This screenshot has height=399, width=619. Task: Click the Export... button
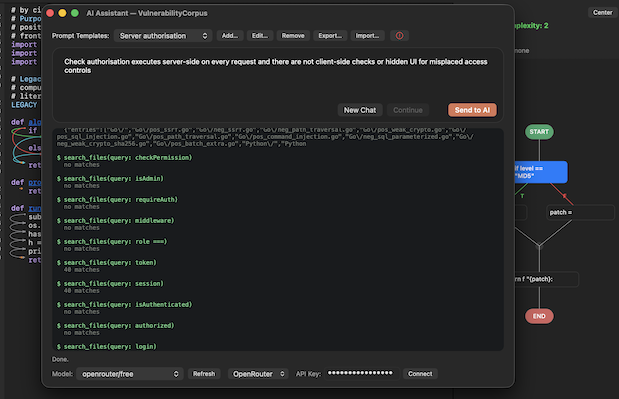[x=330, y=36]
